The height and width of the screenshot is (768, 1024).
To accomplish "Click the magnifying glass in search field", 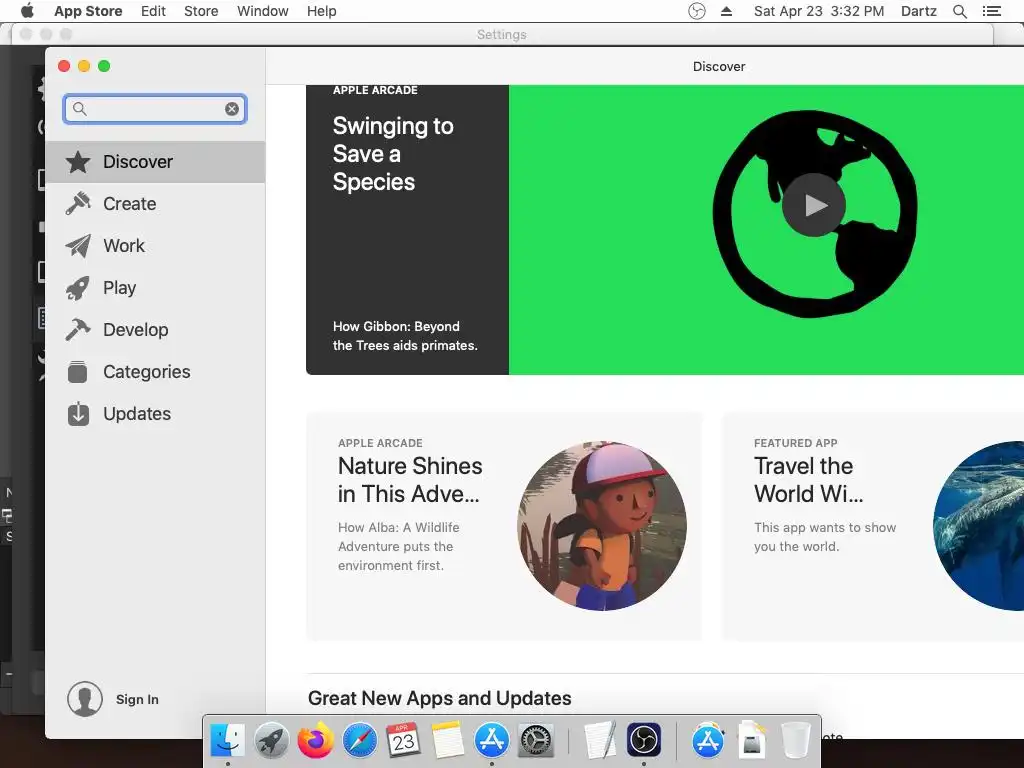I will pos(80,108).
